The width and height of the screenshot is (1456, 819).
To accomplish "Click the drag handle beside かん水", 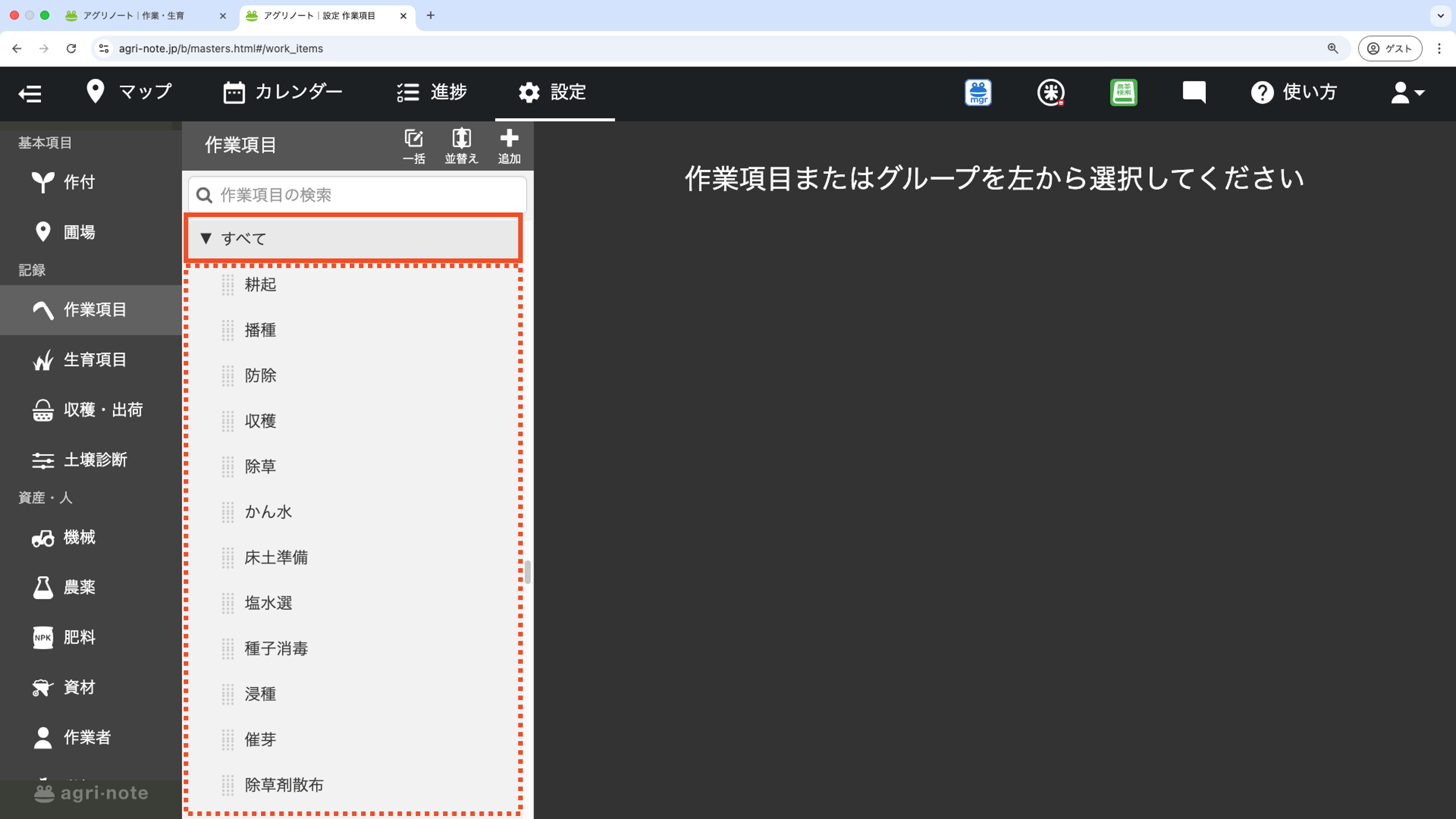I will tap(228, 512).
